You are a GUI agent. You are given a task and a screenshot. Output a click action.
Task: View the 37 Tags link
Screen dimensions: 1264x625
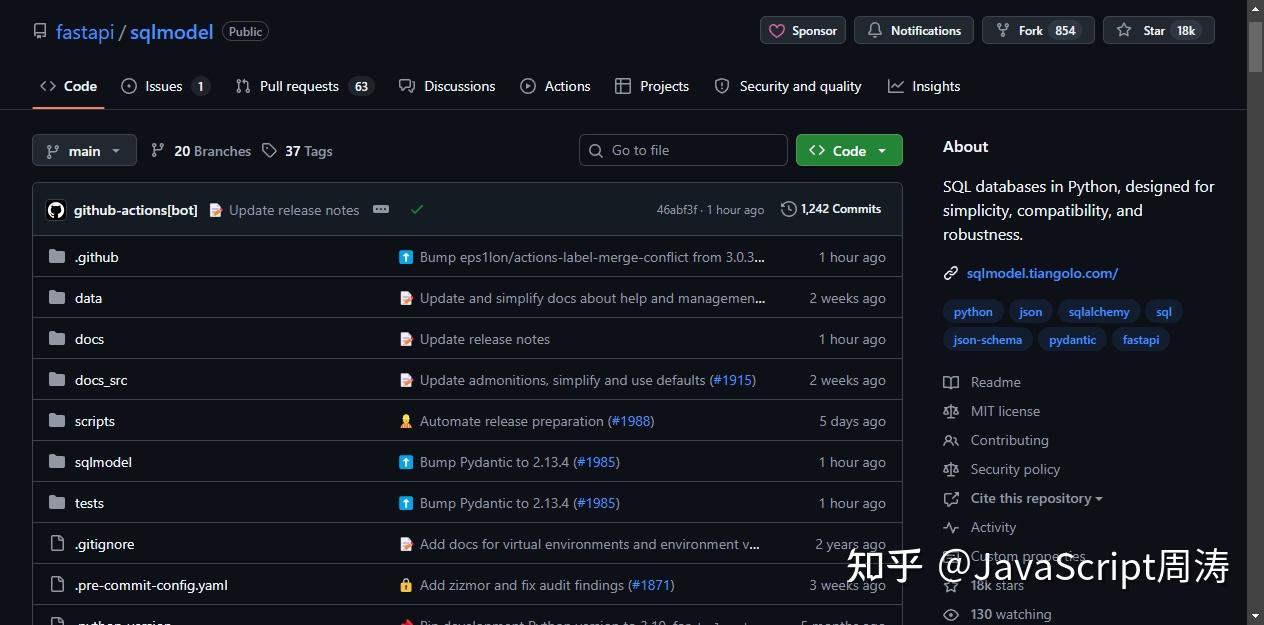pyautogui.click(x=298, y=151)
